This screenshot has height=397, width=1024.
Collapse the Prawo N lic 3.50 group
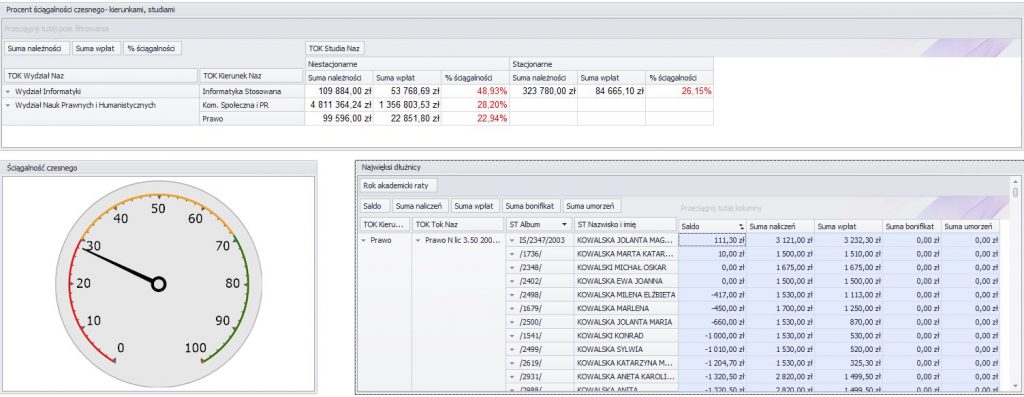[419, 240]
